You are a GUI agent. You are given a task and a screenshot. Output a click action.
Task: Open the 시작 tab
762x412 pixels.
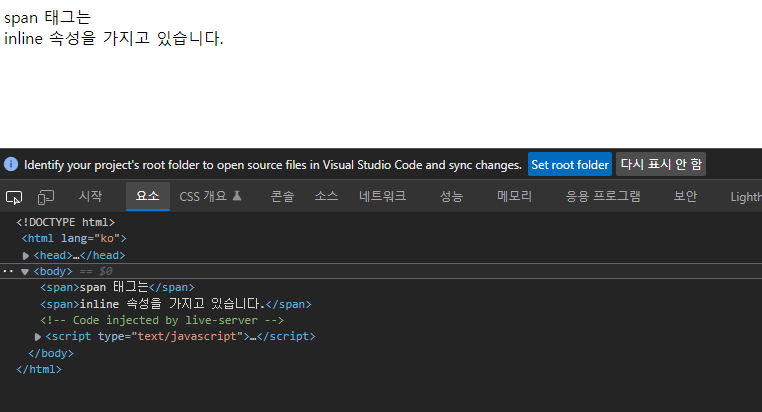click(x=90, y=196)
